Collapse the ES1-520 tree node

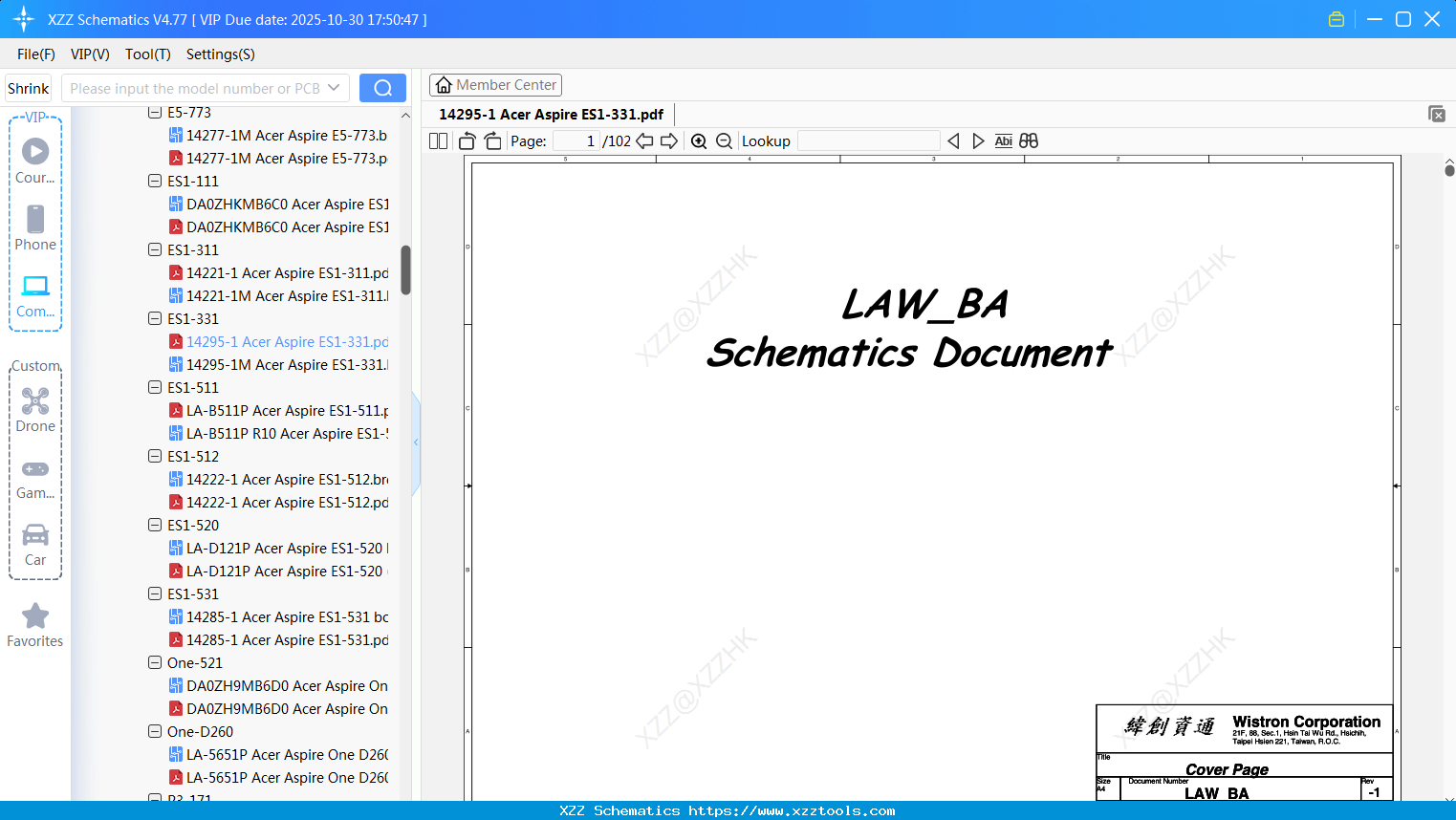point(155,526)
